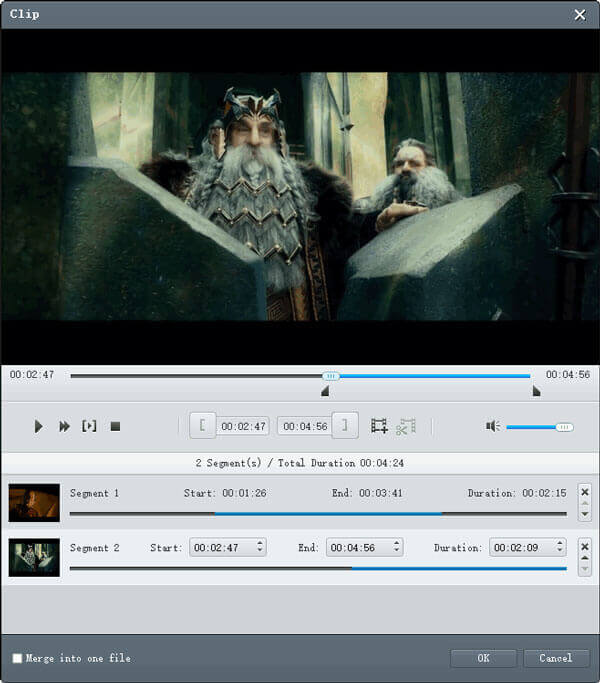
Task: Edit clip start time field 00:02:47 in toolbar
Action: [243, 426]
